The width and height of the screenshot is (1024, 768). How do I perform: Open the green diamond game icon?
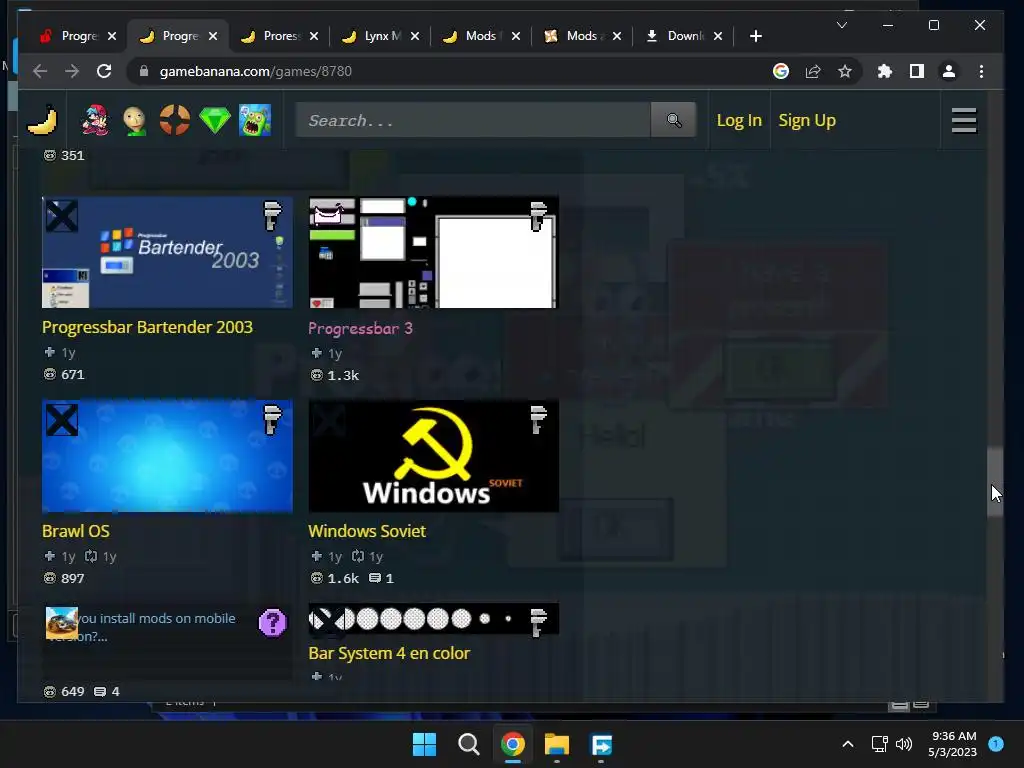click(x=215, y=120)
